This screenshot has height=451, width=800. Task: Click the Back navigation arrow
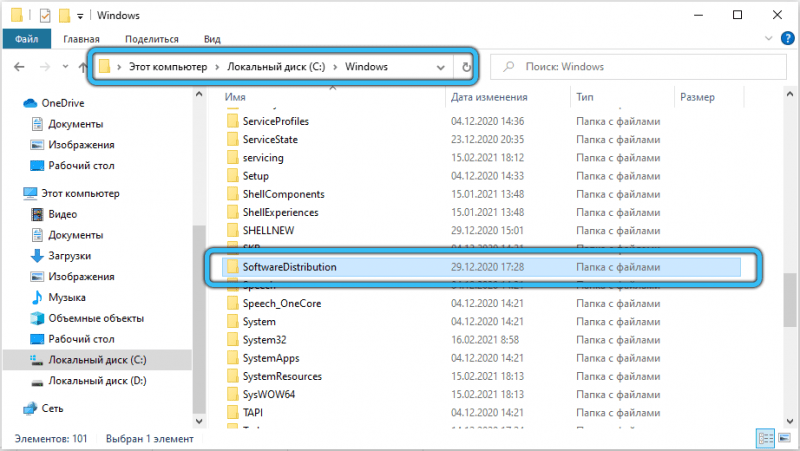point(19,67)
